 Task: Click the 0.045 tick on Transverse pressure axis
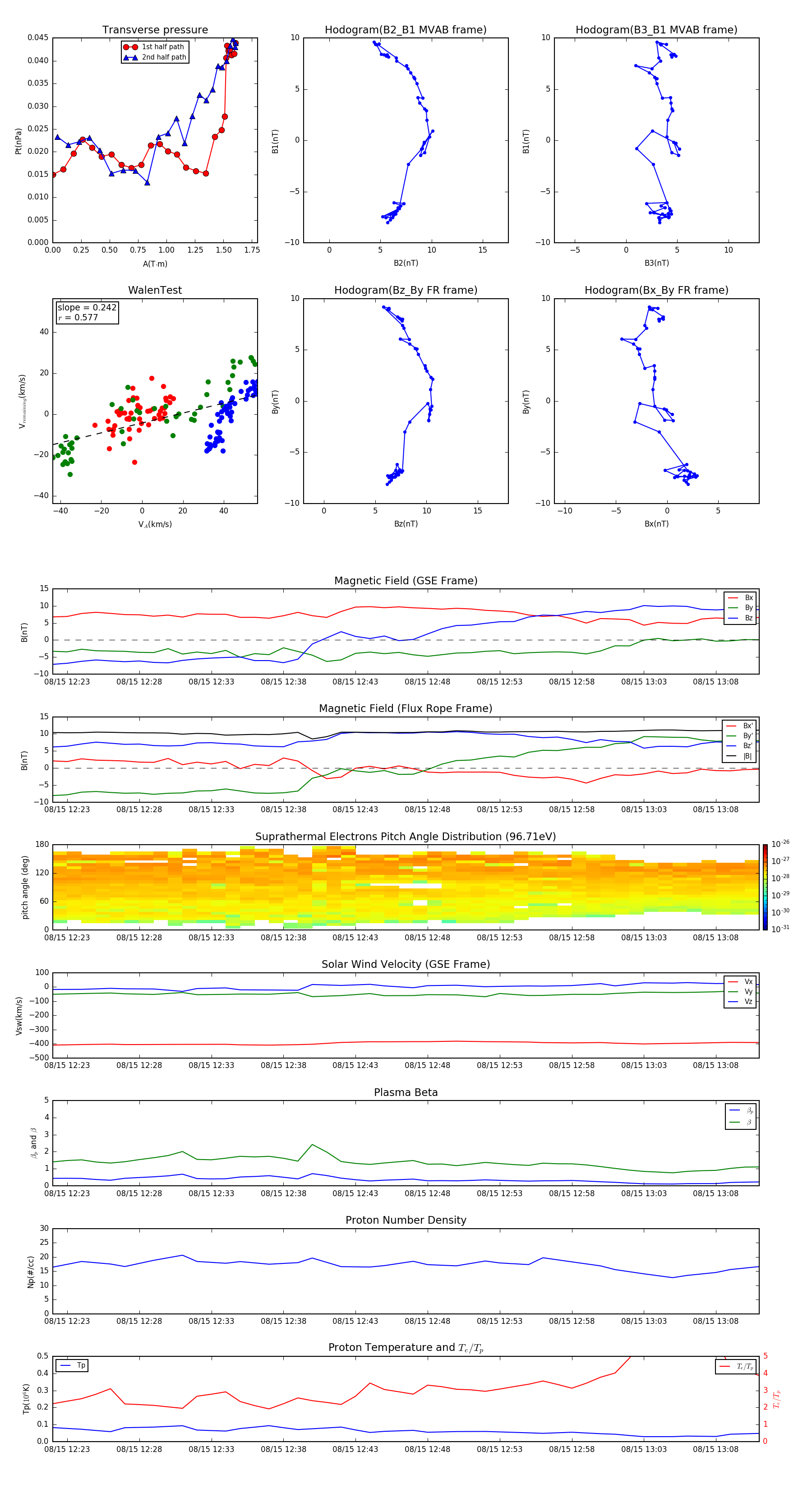pos(37,37)
